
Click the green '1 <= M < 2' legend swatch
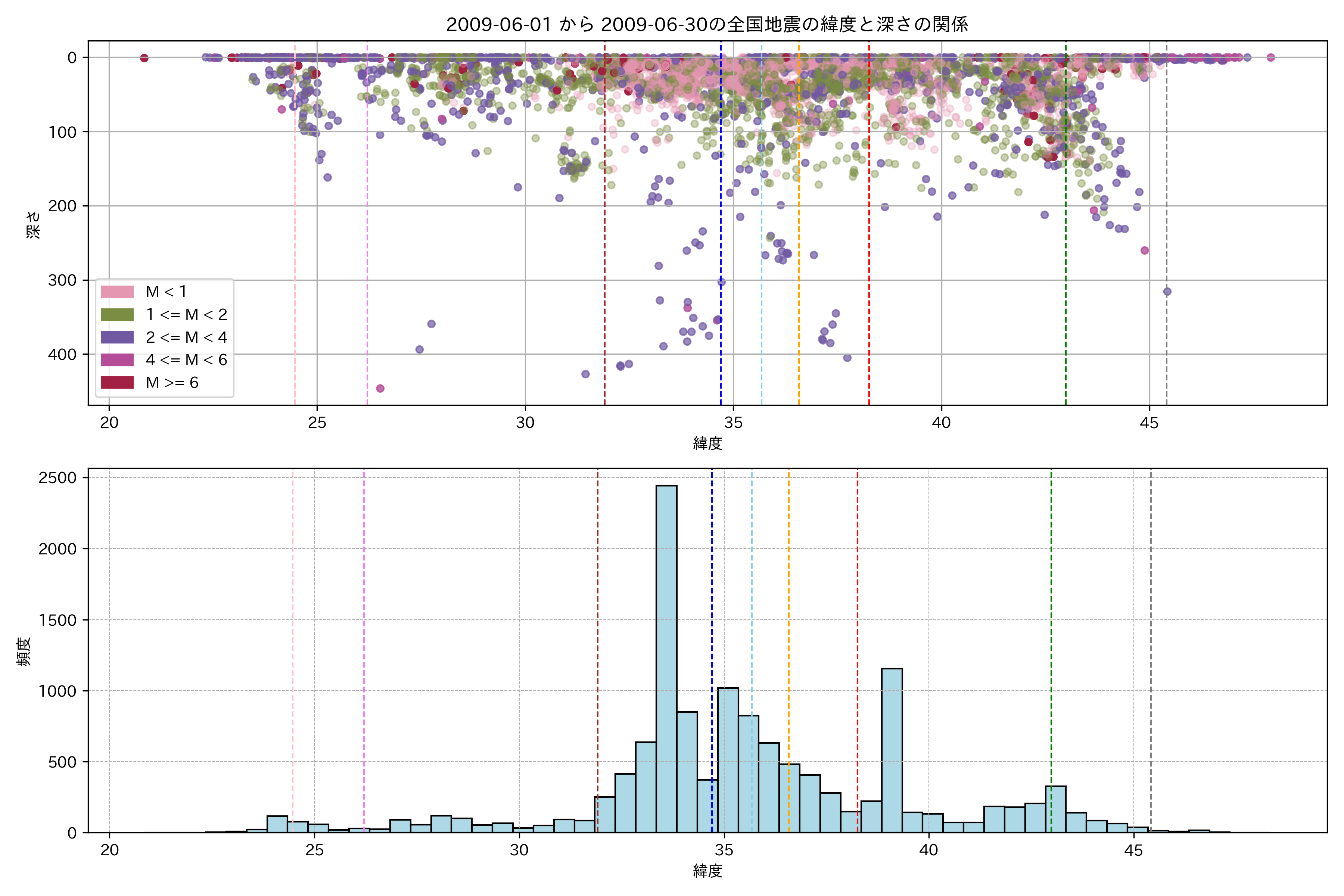tap(117, 315)
